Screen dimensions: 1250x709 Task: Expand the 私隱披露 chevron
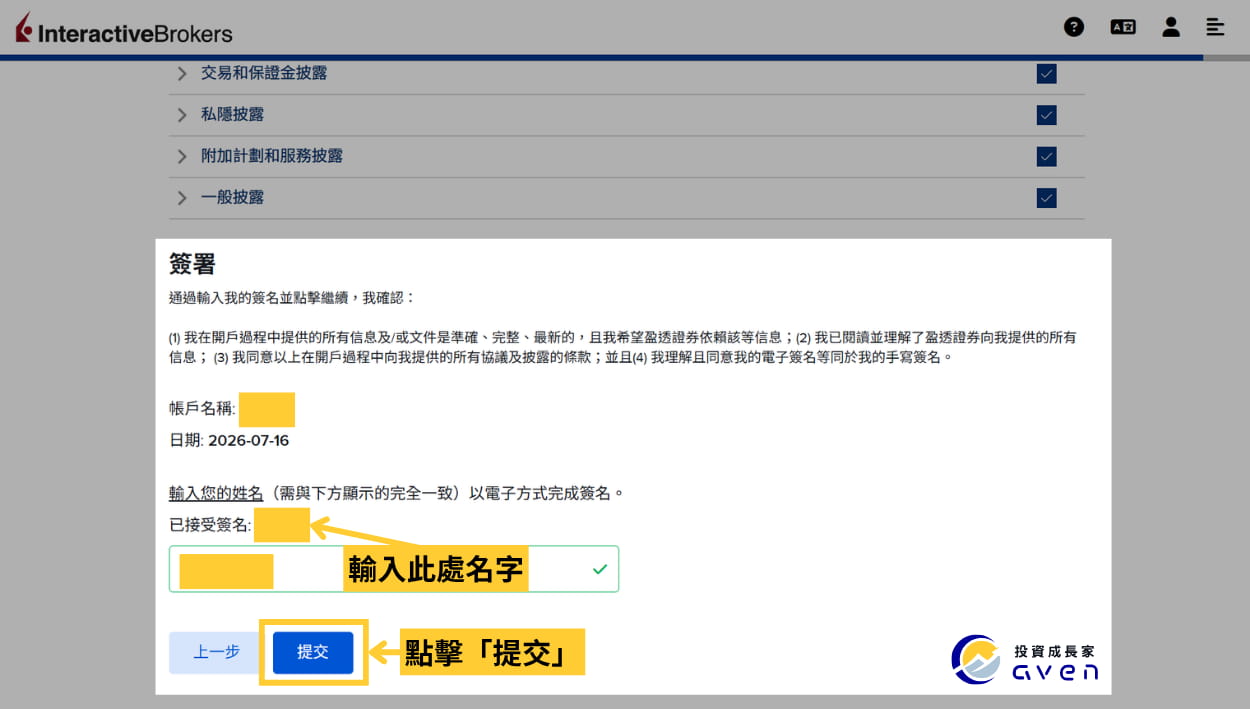point(182,115)
